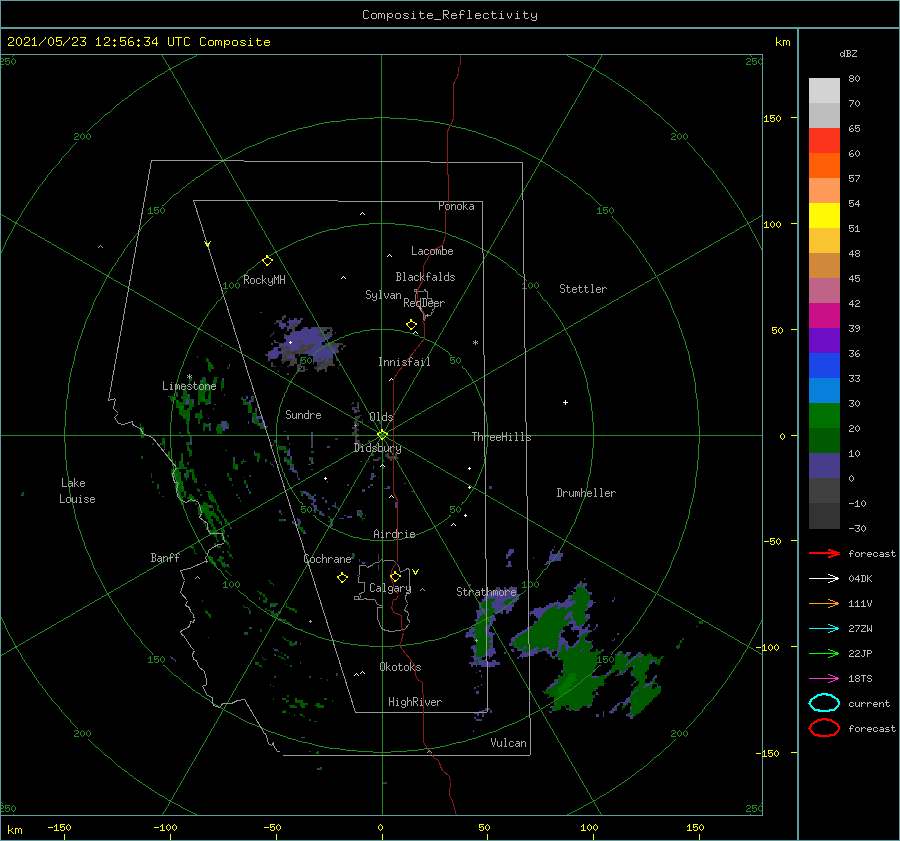Click yellow diamond marker below RedDeer
The height and width of the screenshot is (841, 900).
coord(411,325)
